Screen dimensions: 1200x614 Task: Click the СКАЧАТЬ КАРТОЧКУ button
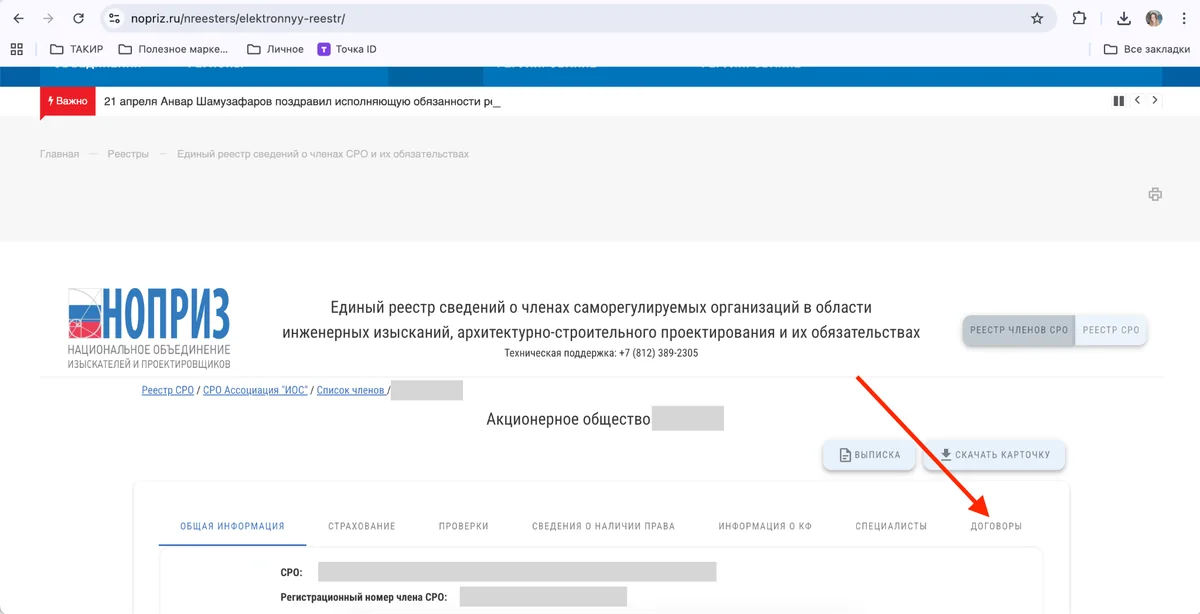click(994, 455)
